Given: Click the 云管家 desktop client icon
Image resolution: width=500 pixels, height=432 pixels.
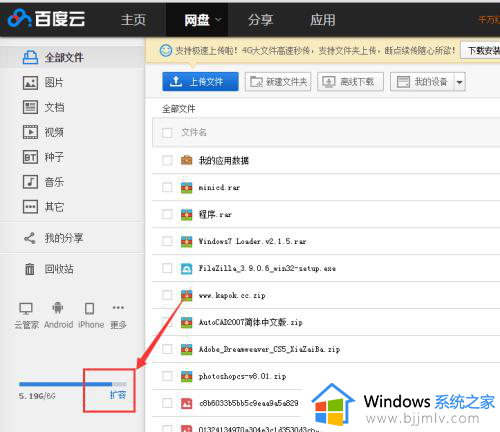Looking at the screenshot, I should click(x=26, y=309).
